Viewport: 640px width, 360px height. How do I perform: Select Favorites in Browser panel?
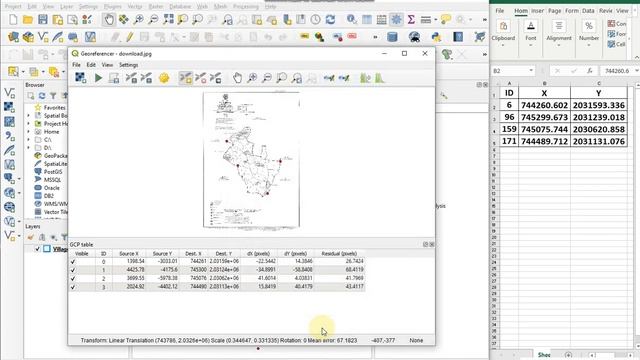pyautogui.click(x=54, y=108)
